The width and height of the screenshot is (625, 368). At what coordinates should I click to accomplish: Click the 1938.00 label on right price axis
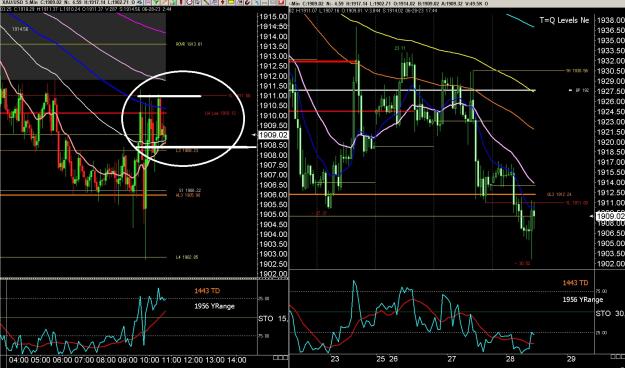click(610, 20)
